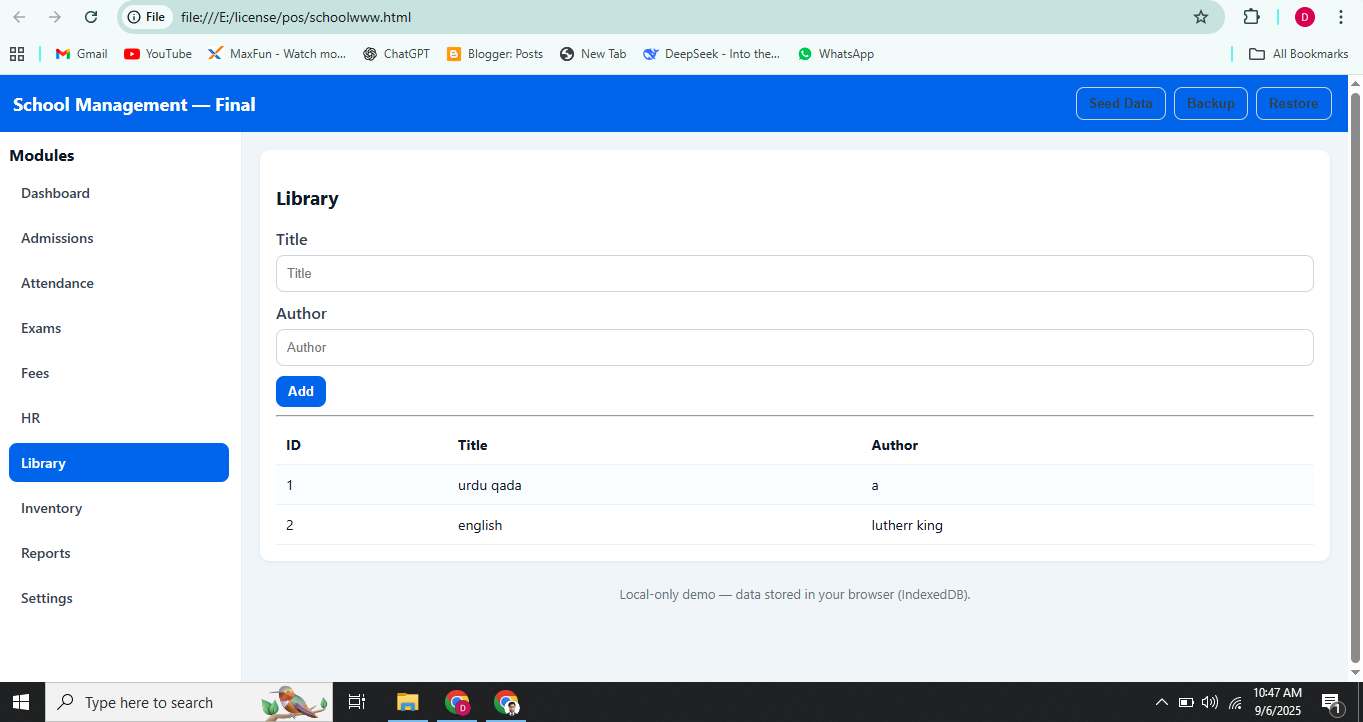Click the Chrome profile avatar icon

pos(1304,17)
